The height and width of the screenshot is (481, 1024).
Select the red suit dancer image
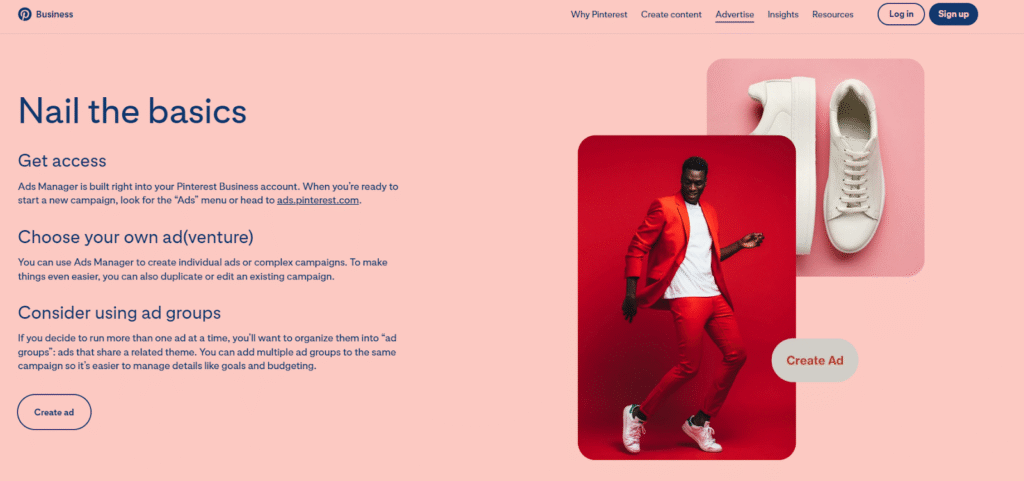coord(686,298)
